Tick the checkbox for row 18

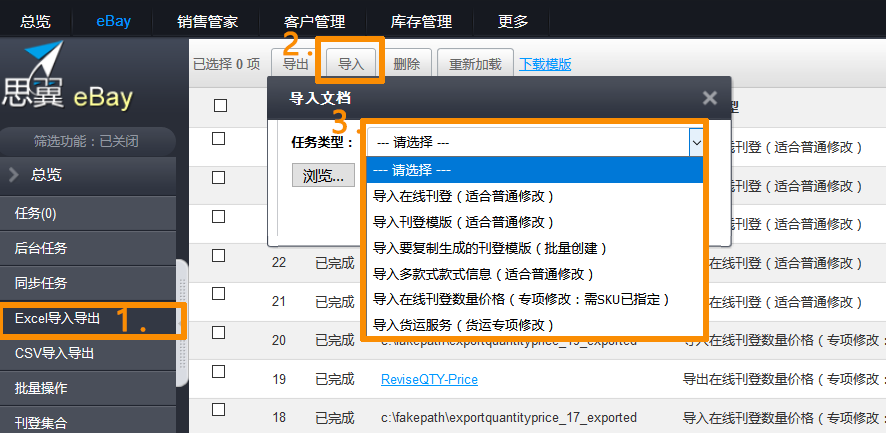pos(219,409)
